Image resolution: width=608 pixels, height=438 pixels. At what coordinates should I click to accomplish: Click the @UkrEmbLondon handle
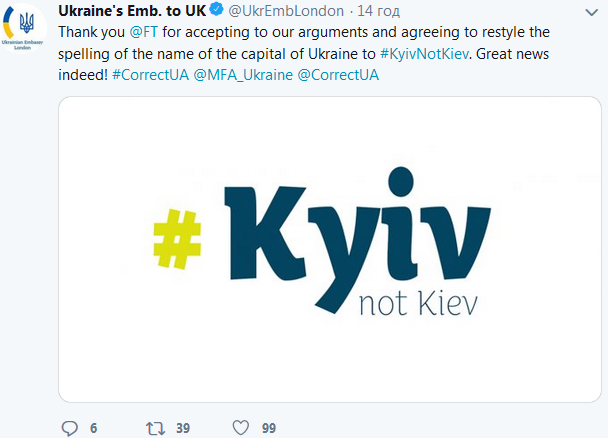(x=287, y=12)
